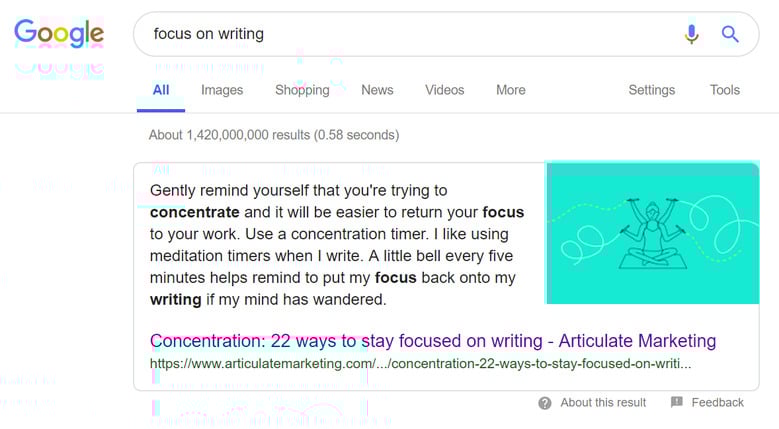Open the Shopping tab
This screenshot has width=779, height=429.
tap(302, 90)
